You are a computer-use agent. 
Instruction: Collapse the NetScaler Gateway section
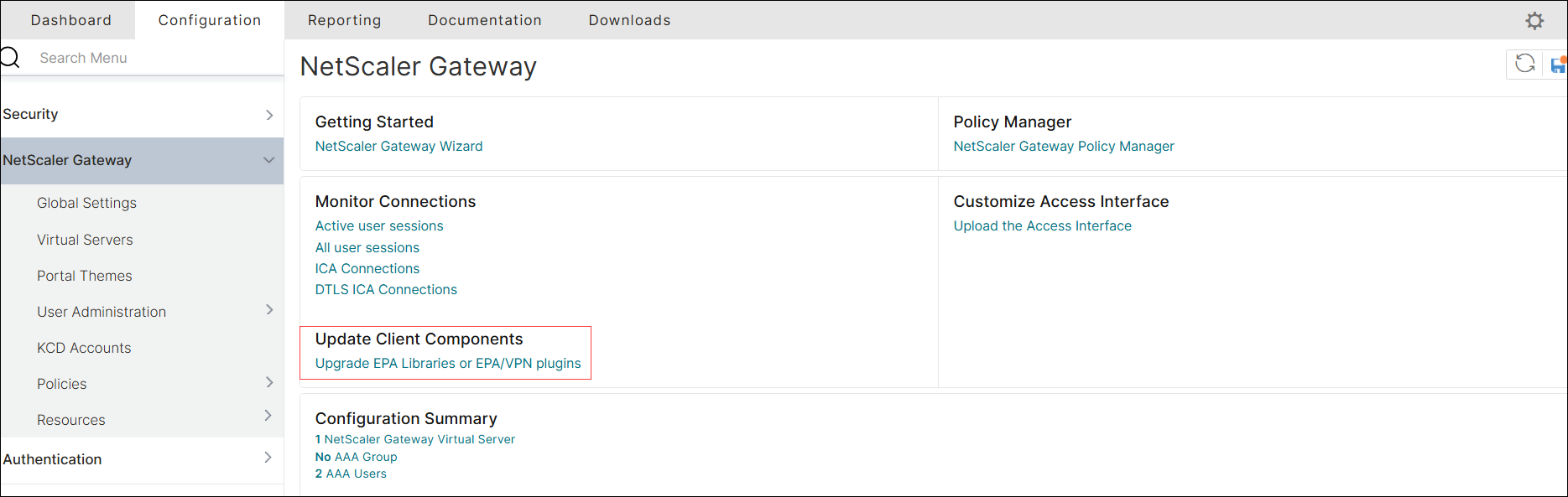pos(268,160)
